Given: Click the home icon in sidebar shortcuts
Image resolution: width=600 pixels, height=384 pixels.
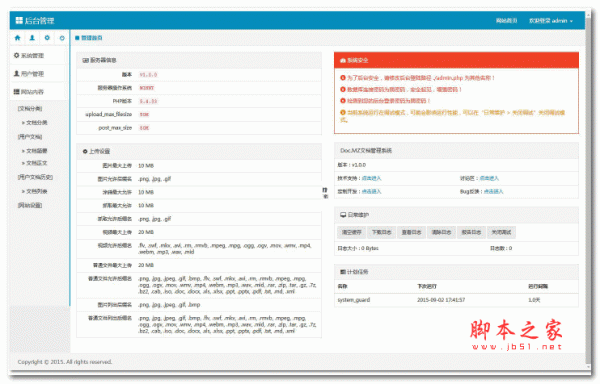Looking at the screenshot, I should pos(17,38).
